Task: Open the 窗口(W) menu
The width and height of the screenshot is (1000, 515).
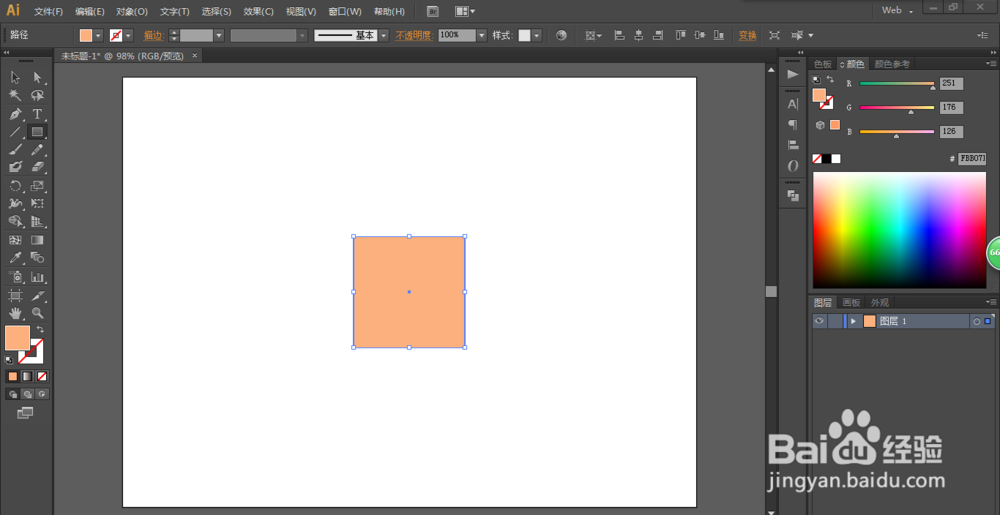Action: [x=344, y=11]
